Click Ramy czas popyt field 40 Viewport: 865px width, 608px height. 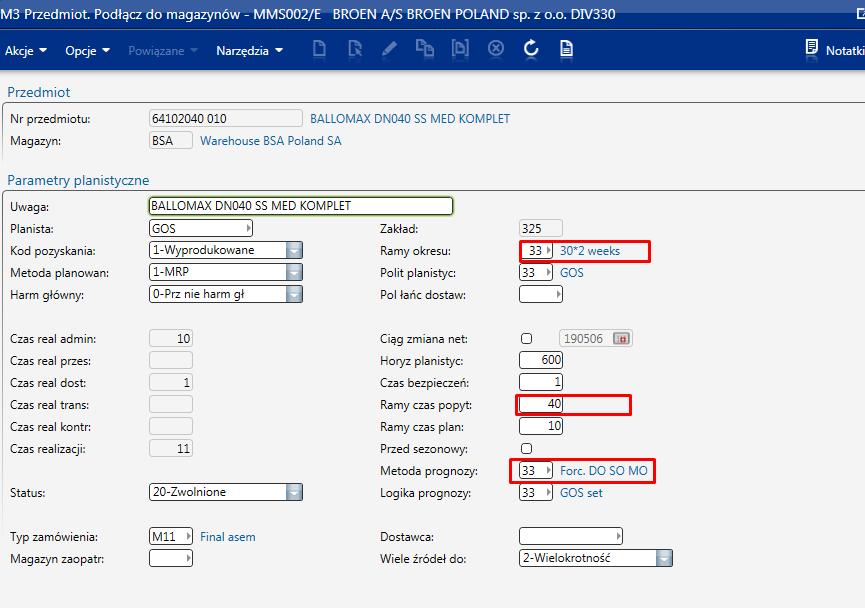tap(541, 404)
